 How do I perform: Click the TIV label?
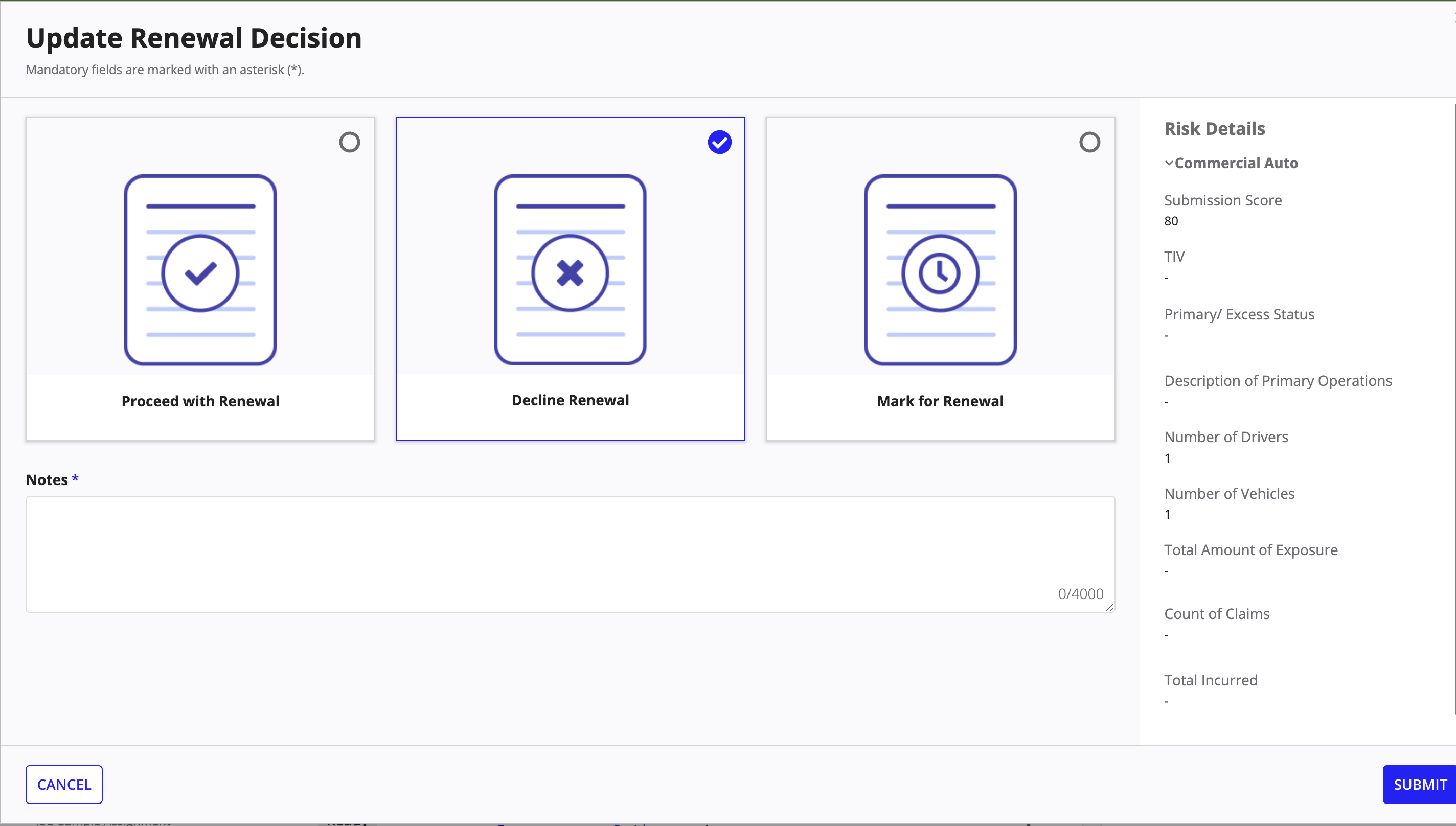point(1174,257)
